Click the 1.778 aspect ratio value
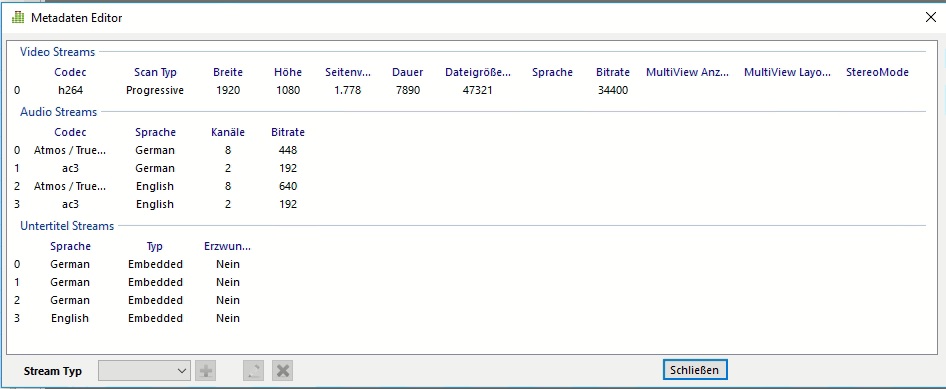 (x=348, y=90)
